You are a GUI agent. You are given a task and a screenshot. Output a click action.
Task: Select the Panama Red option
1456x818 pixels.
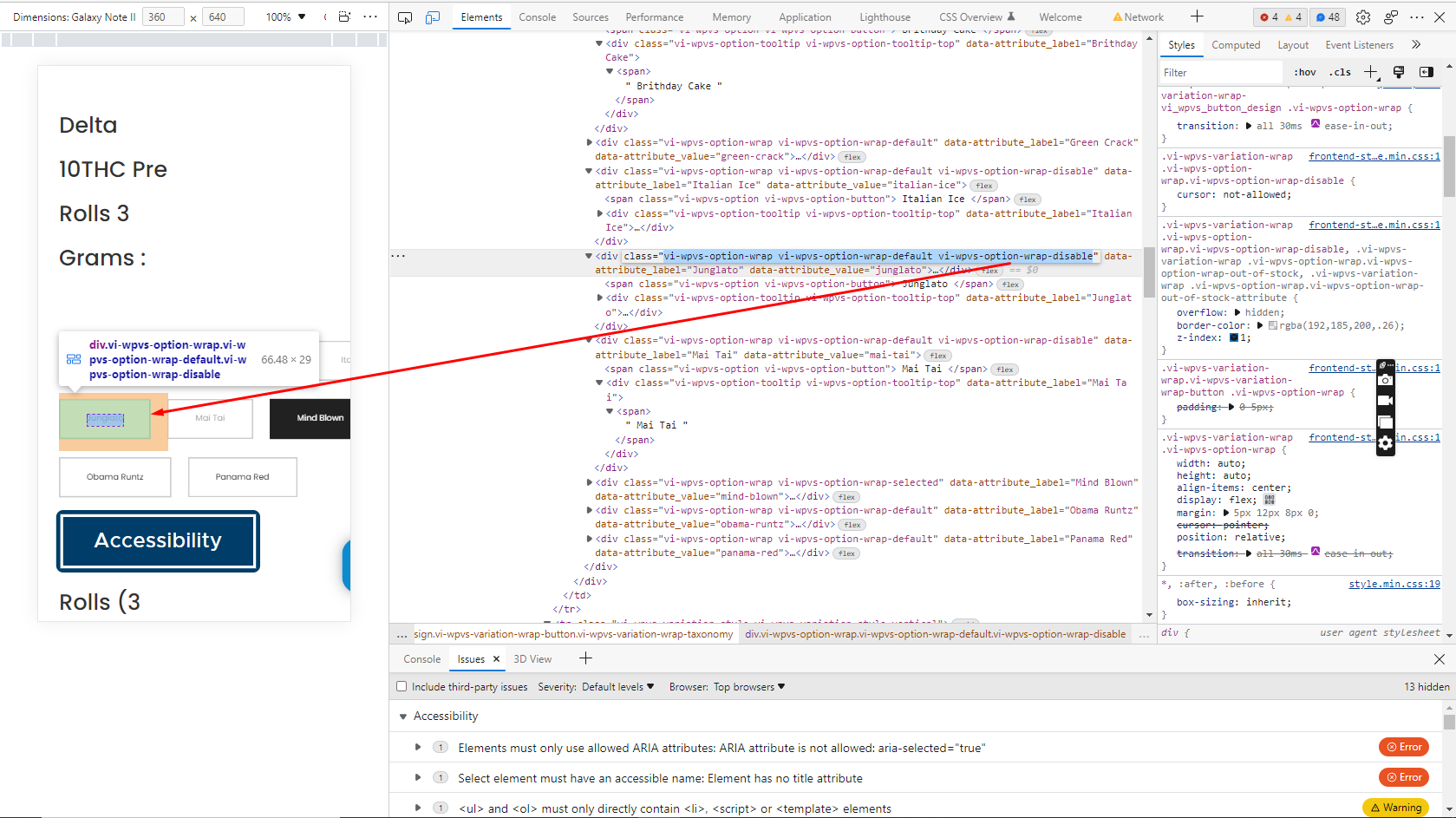pyautogui.click(x=243, y=477)
